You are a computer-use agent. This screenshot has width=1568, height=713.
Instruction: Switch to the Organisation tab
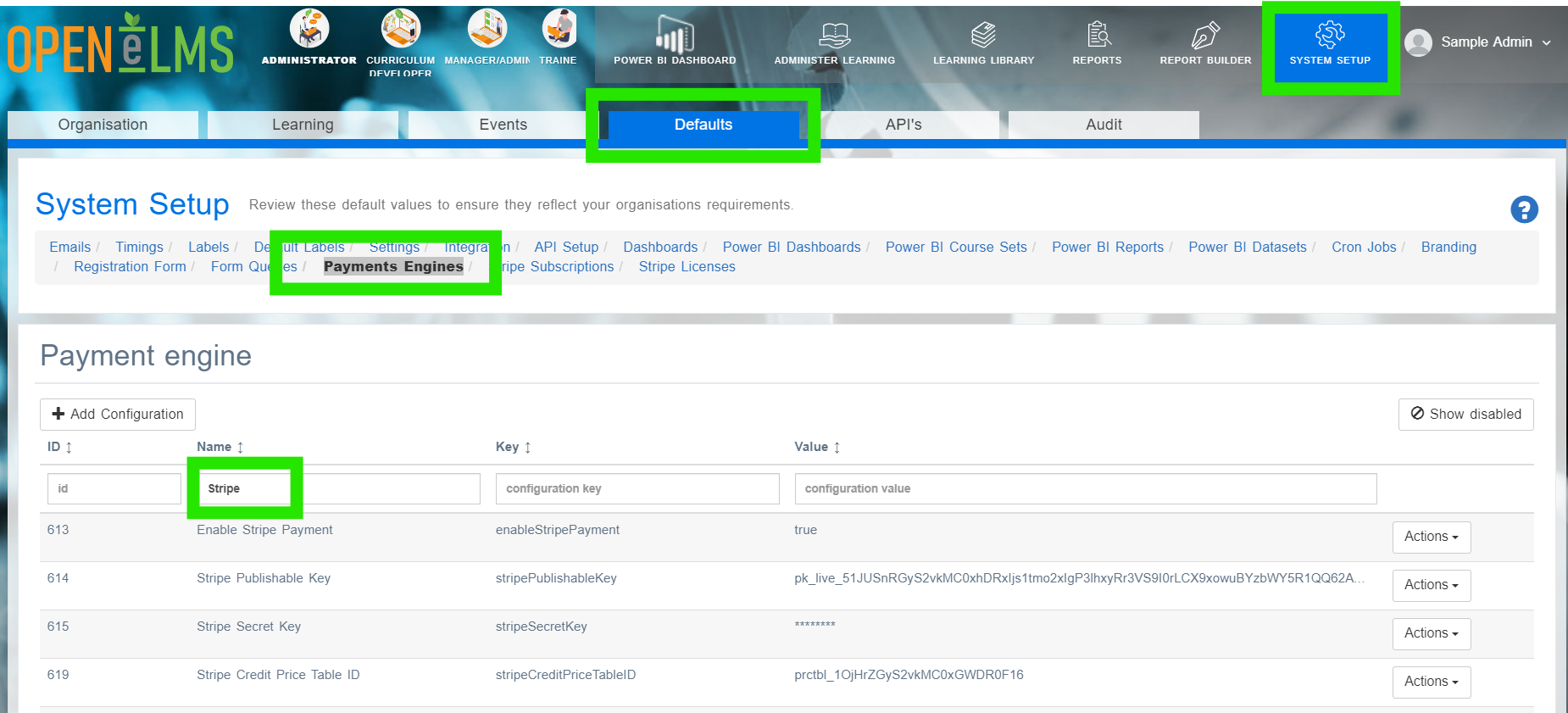tap(103, 125)
